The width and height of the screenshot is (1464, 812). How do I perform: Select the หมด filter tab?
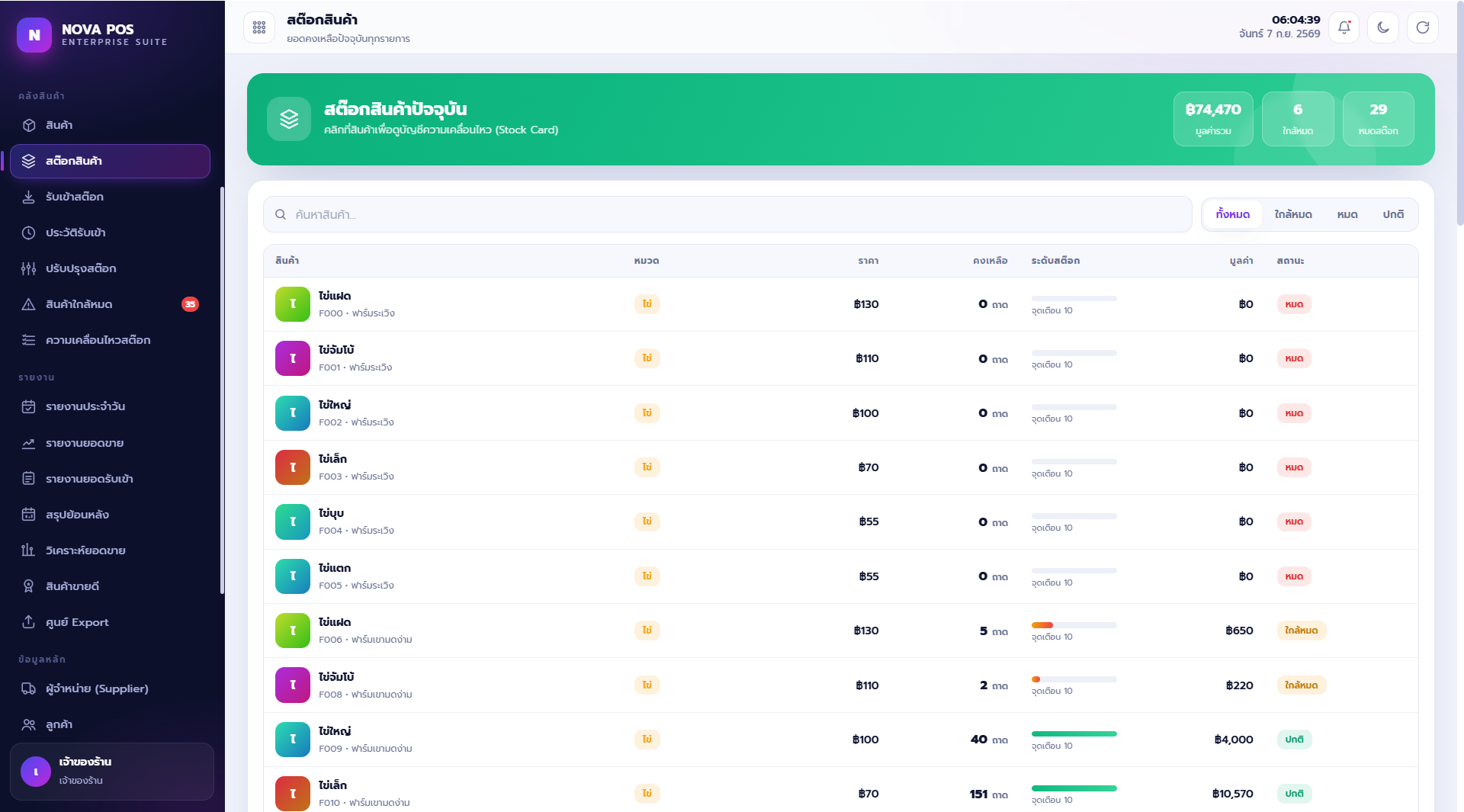pyautogui.click(x=1347, y=215)
